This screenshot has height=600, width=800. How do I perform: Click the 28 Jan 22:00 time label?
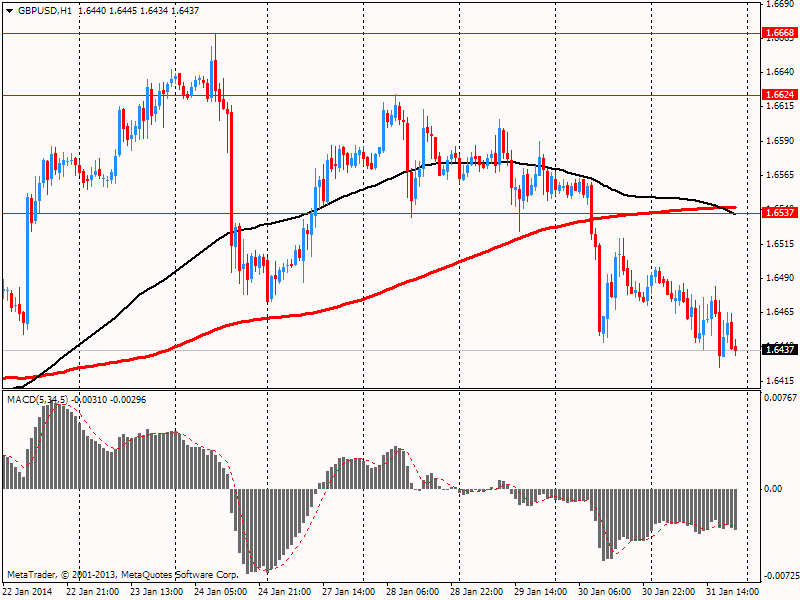click(x=477, y=592)
